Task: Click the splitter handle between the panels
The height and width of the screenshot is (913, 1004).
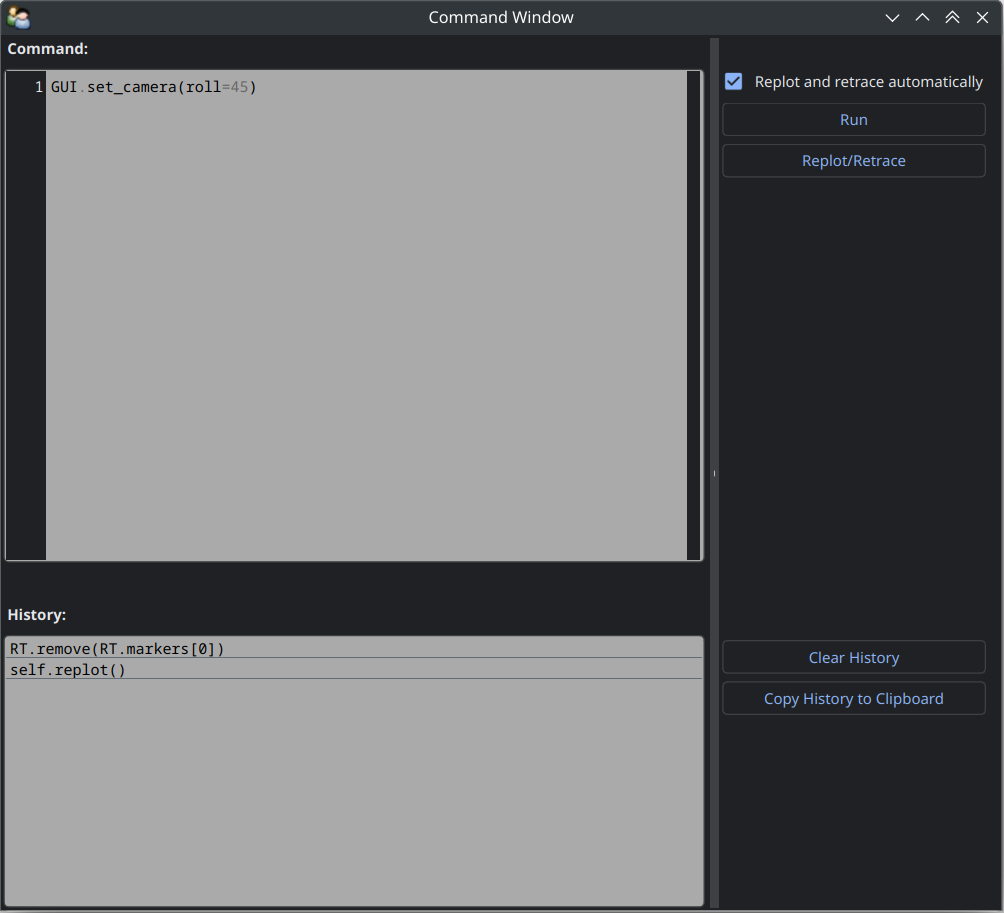Action: point(715,474)
